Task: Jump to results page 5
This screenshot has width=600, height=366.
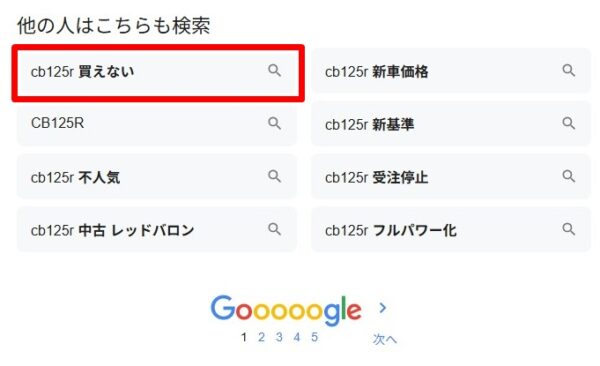Action: [314, 337]
